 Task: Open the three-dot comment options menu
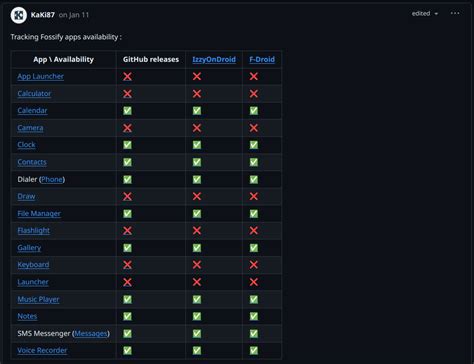(x=455, y=13)
